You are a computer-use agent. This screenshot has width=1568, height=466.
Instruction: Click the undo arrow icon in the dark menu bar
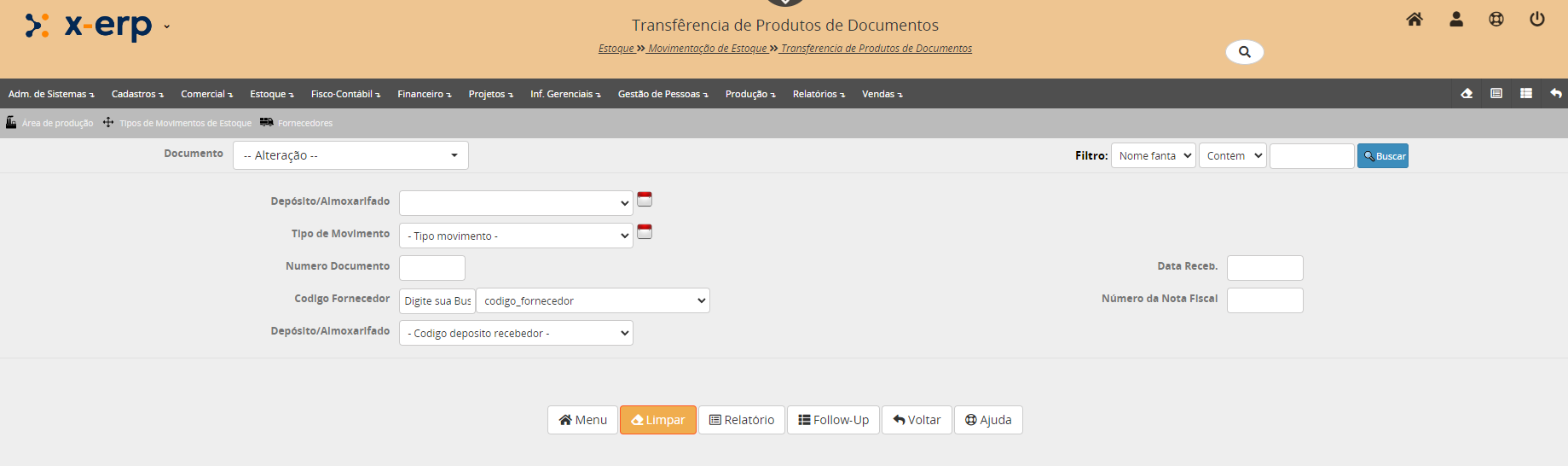click(x=1556, y=94)
